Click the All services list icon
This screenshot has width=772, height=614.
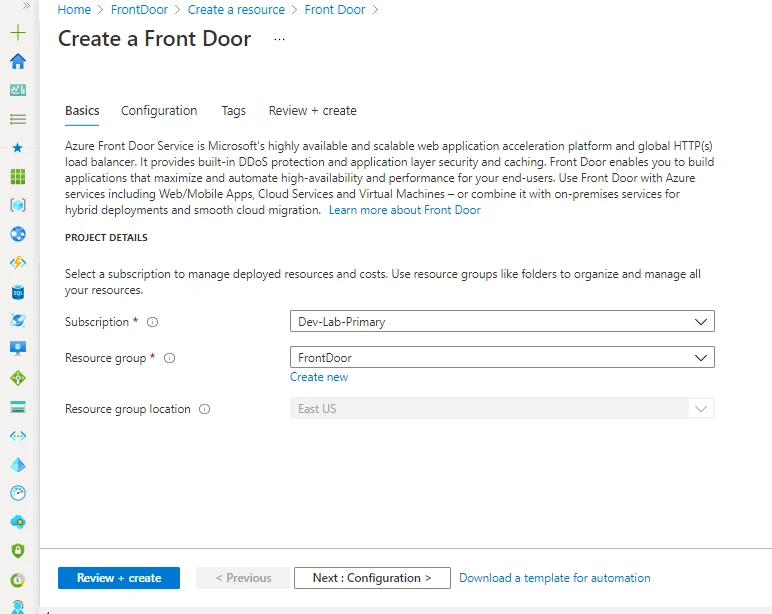click(17, 119)
